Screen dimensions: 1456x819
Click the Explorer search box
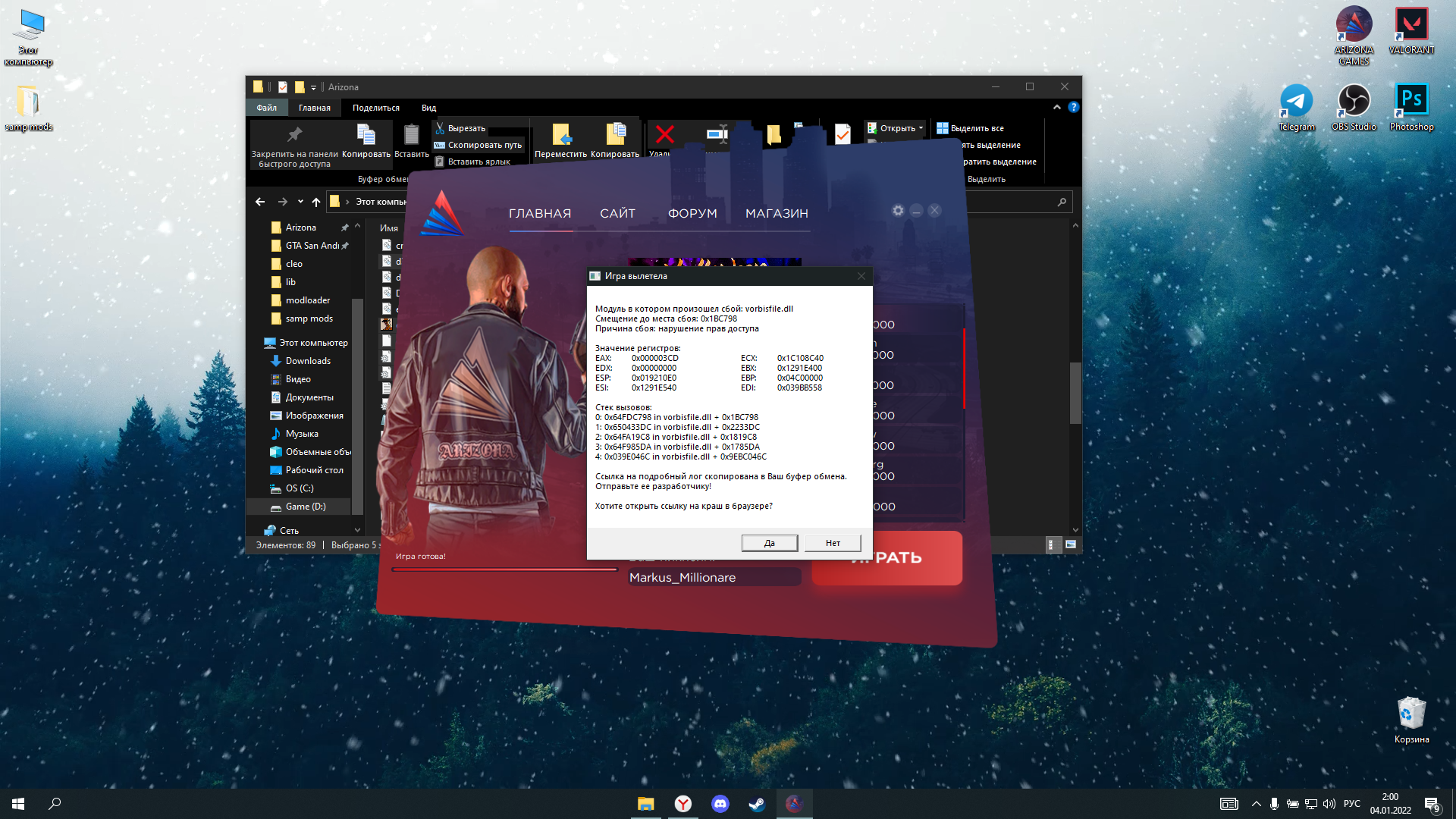1020,202
